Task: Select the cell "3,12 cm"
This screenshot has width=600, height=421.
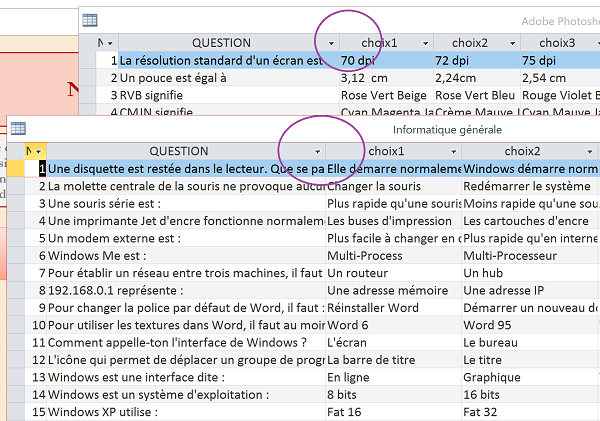Action: (386, 78)
